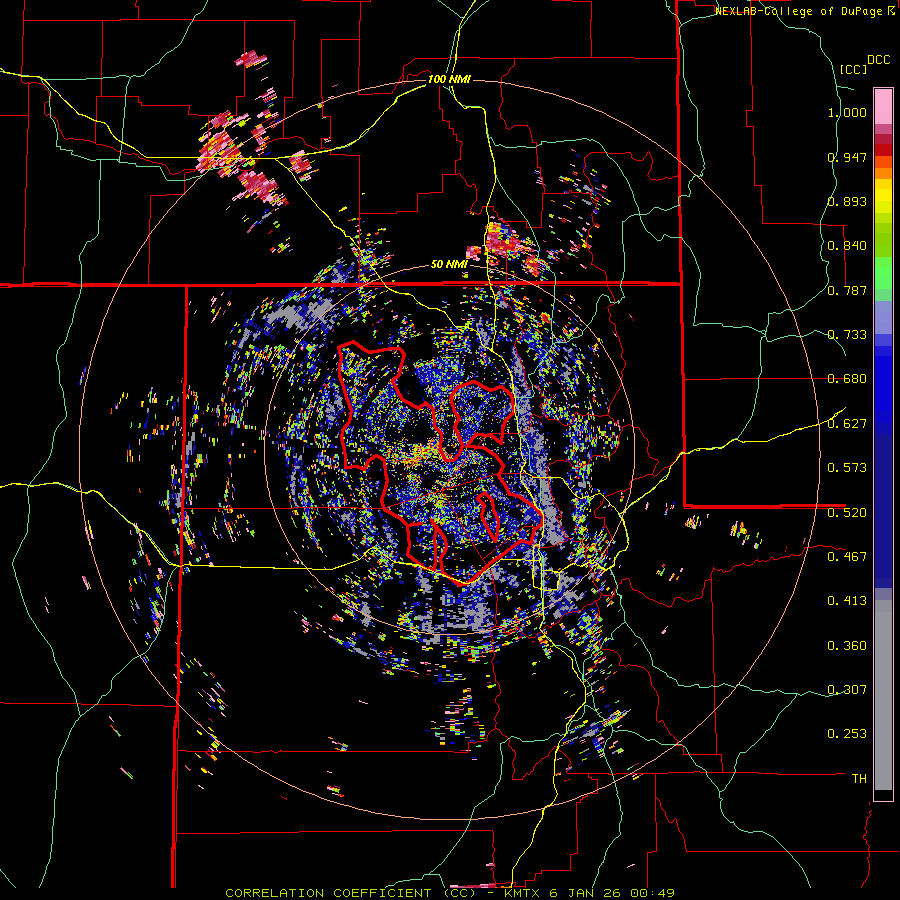Click the 0.893 scale value
The height and width of the screenshot is (900, 900).
coord(847,201)
